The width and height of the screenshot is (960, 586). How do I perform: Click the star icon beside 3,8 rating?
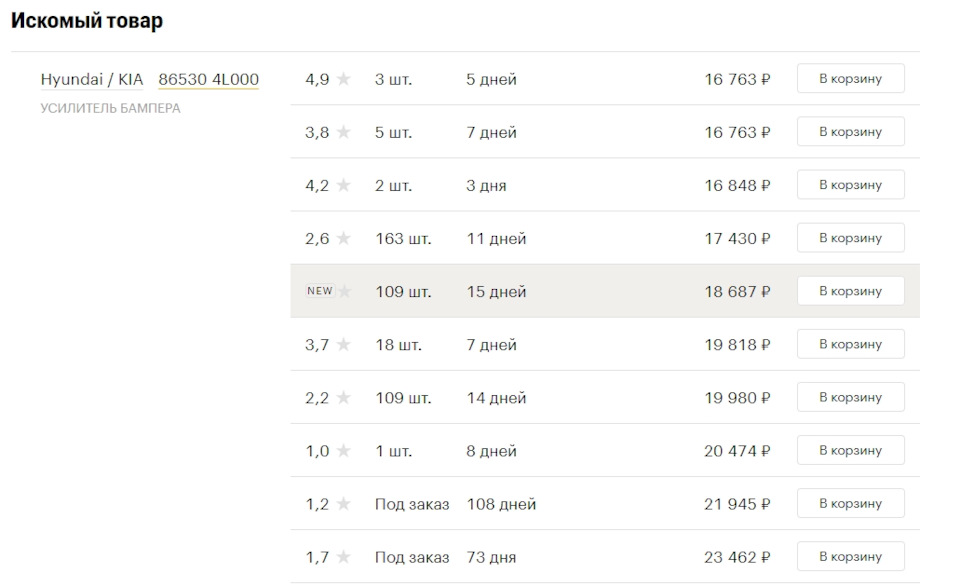tap(343, 132)
